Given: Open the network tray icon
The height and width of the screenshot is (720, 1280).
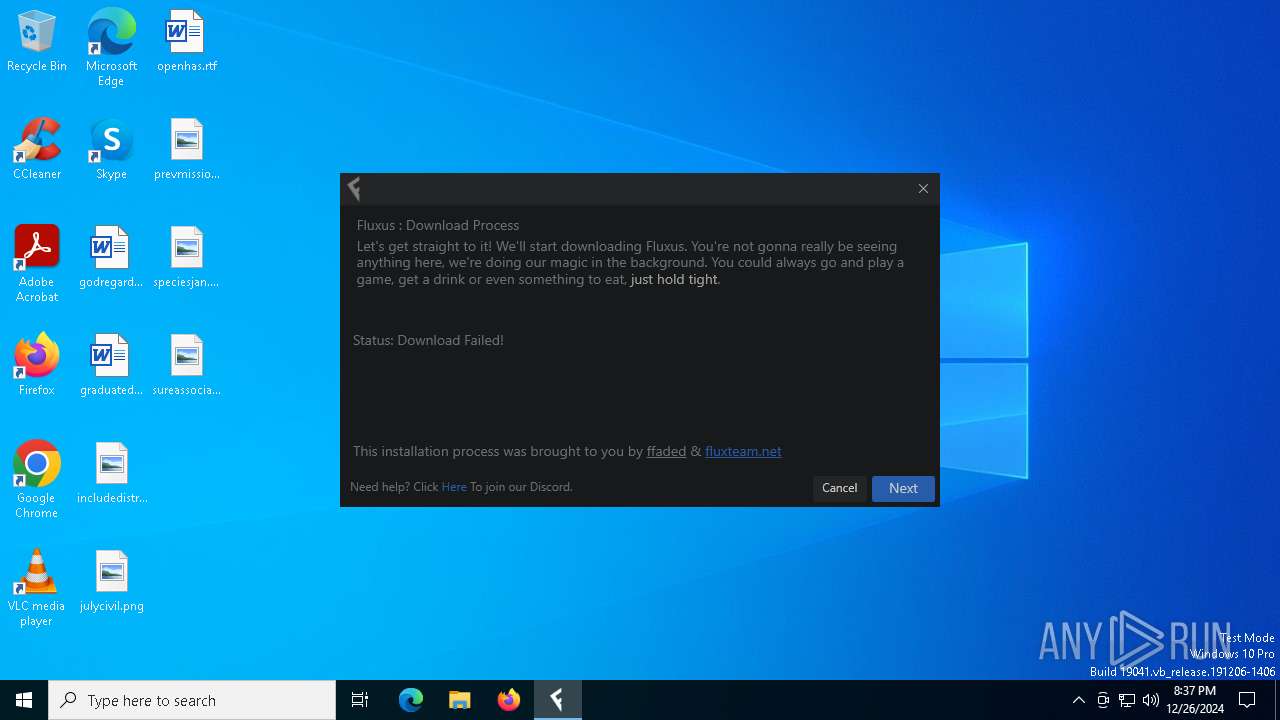Looking at the screenshot, I should [x=1127, y=700].
